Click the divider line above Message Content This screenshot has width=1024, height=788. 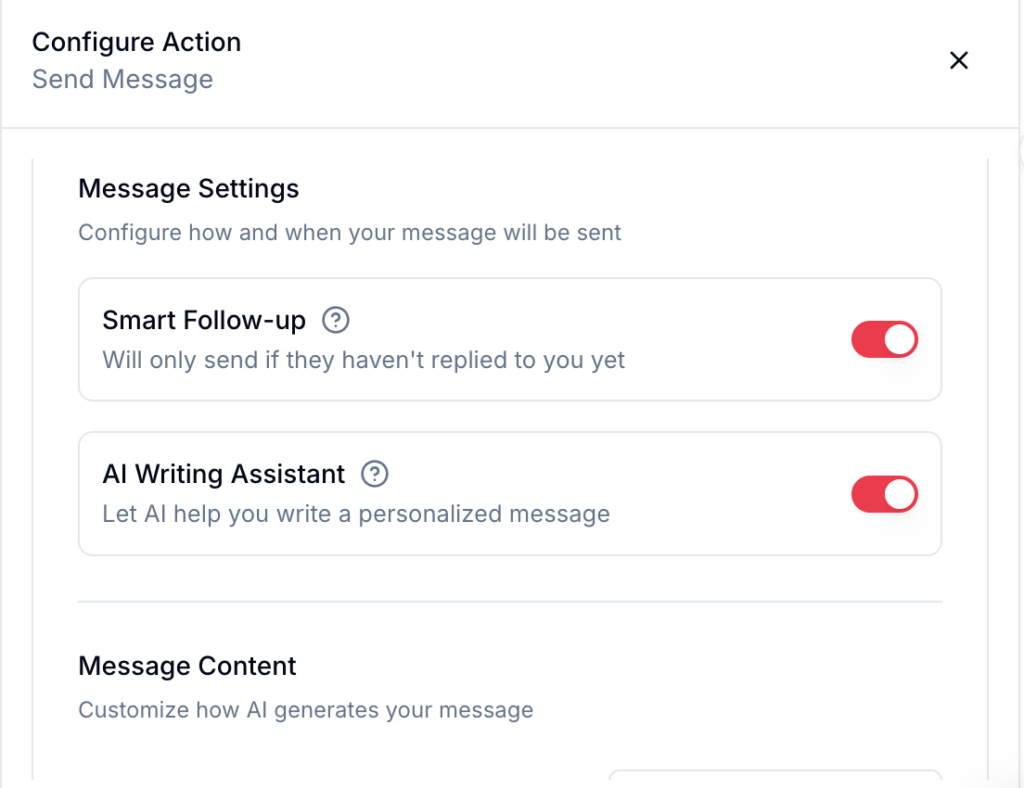pos(510,602)
